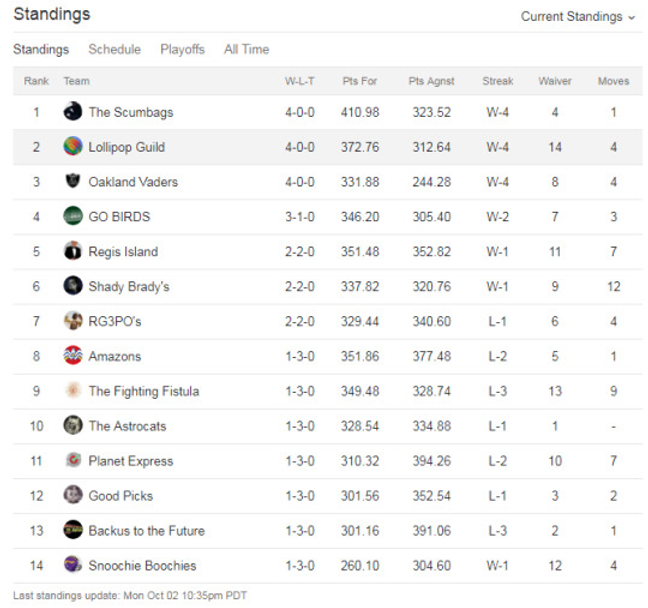The height and width of the screenshot is (608, 648).
Task: Open The Fighting Fistula team page
Action: tap(143, 391)
